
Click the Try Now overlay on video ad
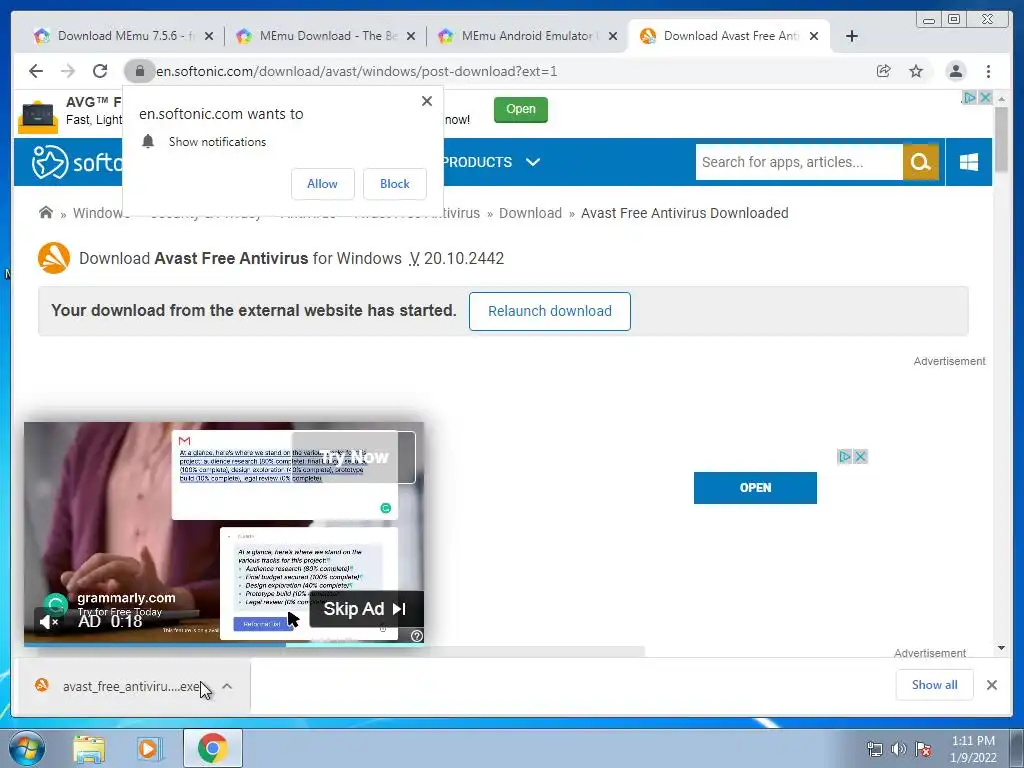[x=353, y=457]
